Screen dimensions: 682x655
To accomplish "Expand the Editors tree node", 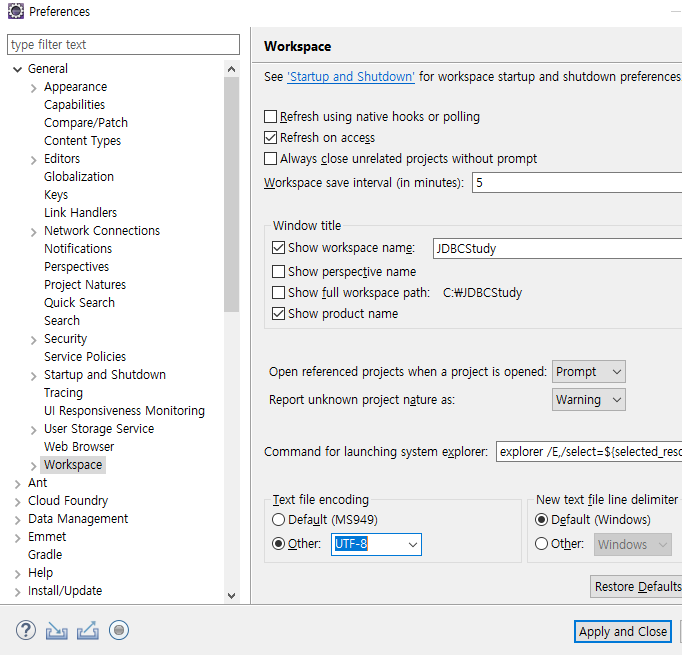I will click(33, 160).
